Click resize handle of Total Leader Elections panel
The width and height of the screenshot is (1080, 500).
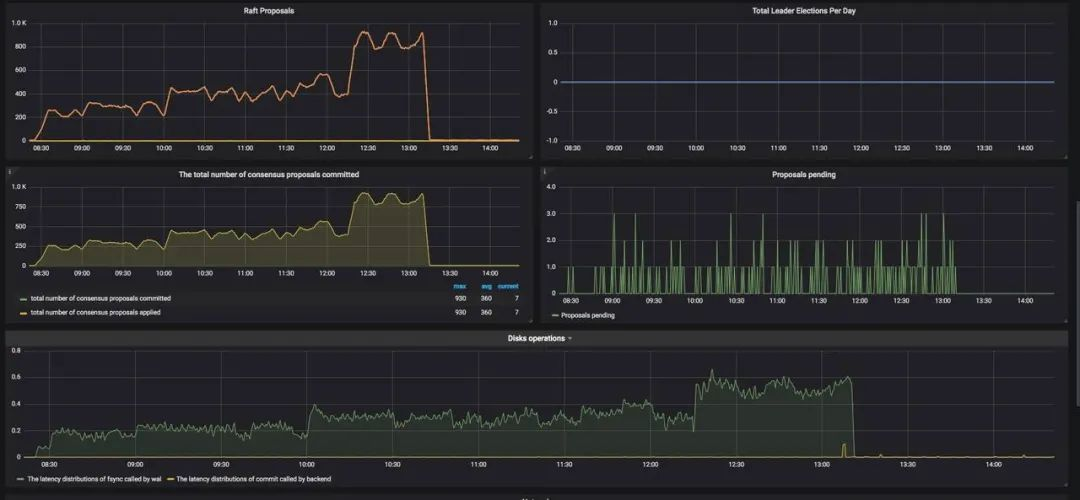(1064, 157)
